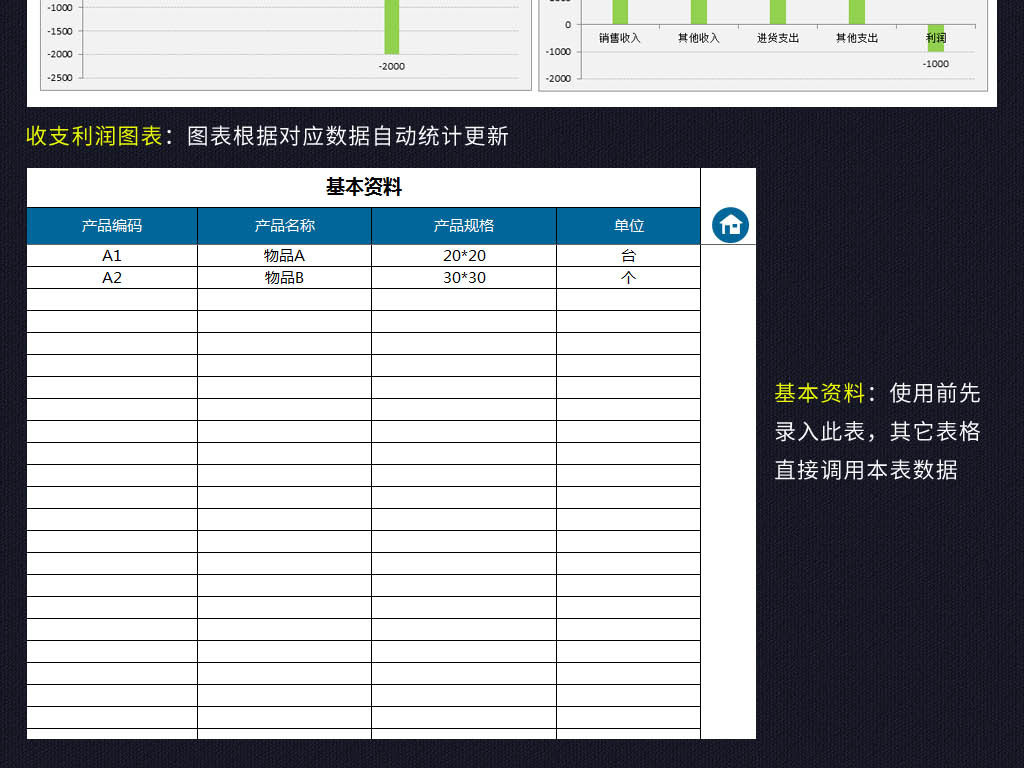This screenshot has height=768, width=1024.
Task: Click the cell containing A1
Action: click(x=112, y=255)
